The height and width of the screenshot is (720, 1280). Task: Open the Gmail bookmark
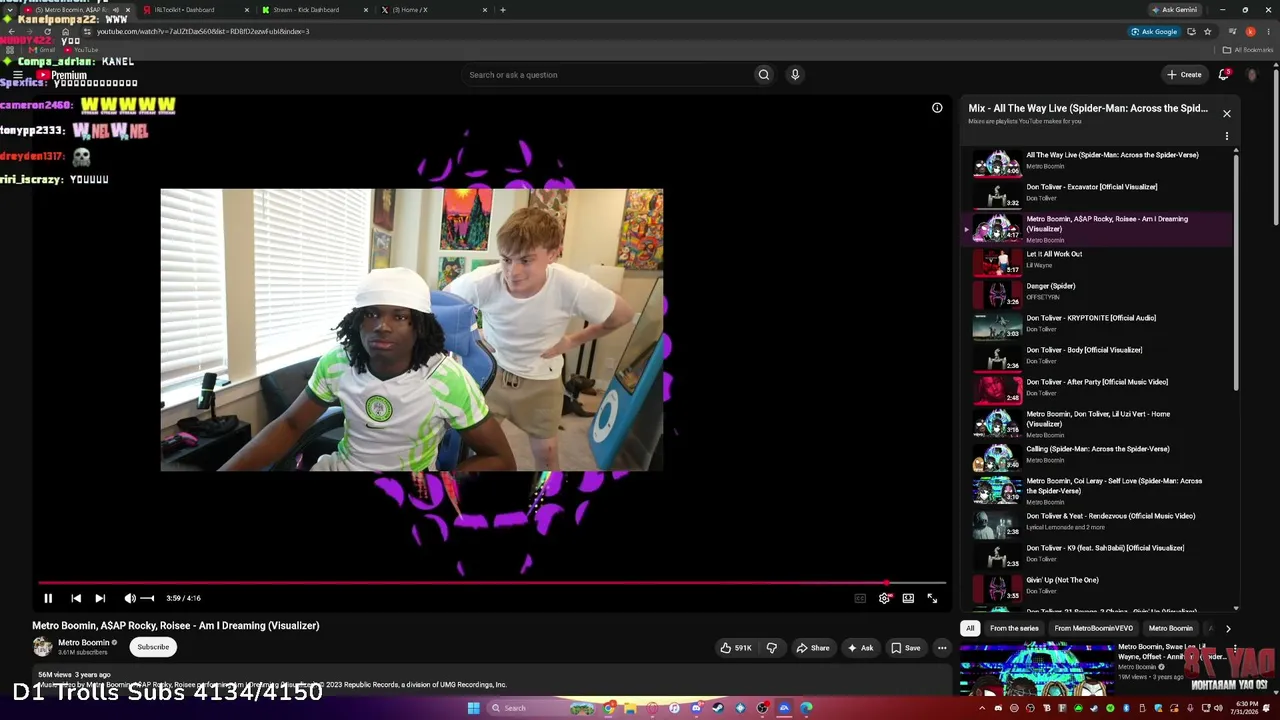[42, 50]
